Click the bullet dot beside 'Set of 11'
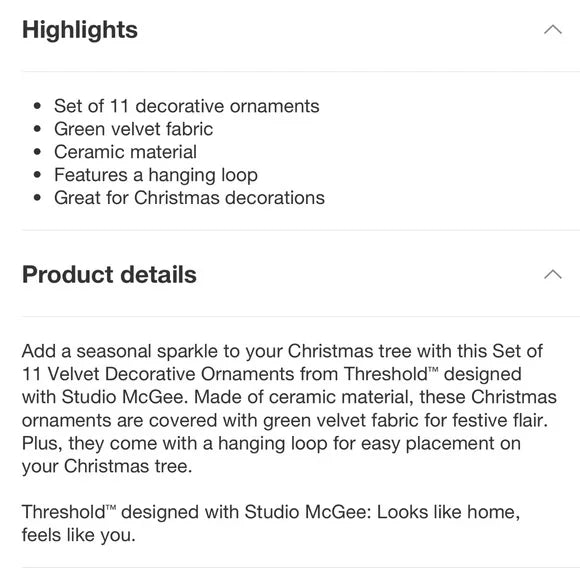Viewport: 580px width, 580px height. [x=37, y=107]
